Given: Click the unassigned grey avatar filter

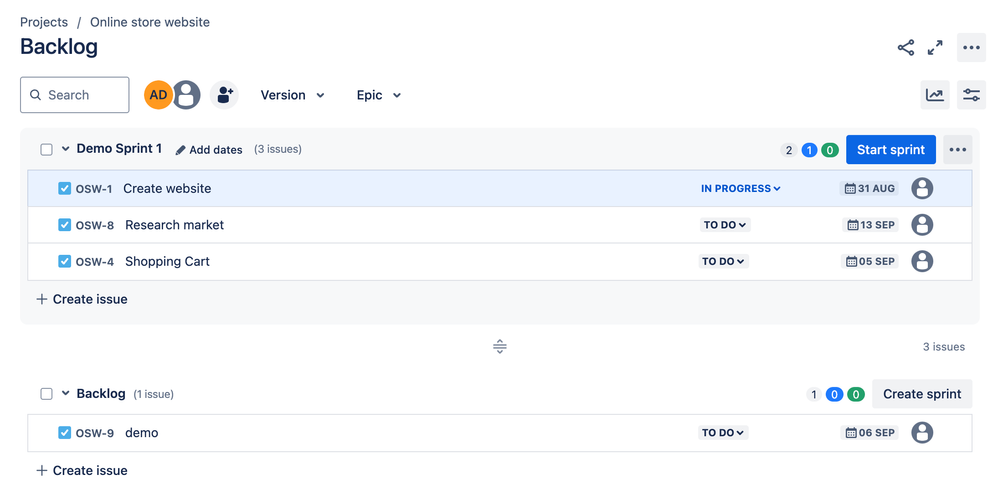Looking at the screenshot, I should tap(186, 95).
